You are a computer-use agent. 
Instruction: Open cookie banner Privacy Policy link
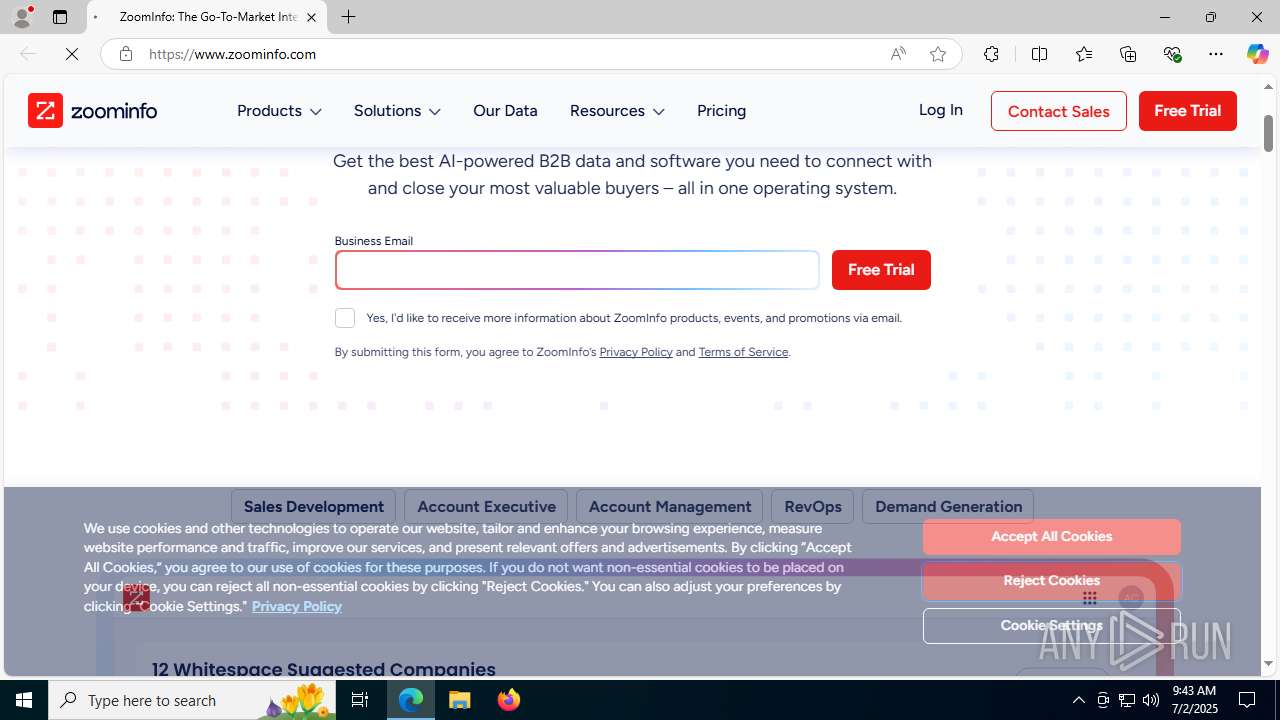click(296, 606)
